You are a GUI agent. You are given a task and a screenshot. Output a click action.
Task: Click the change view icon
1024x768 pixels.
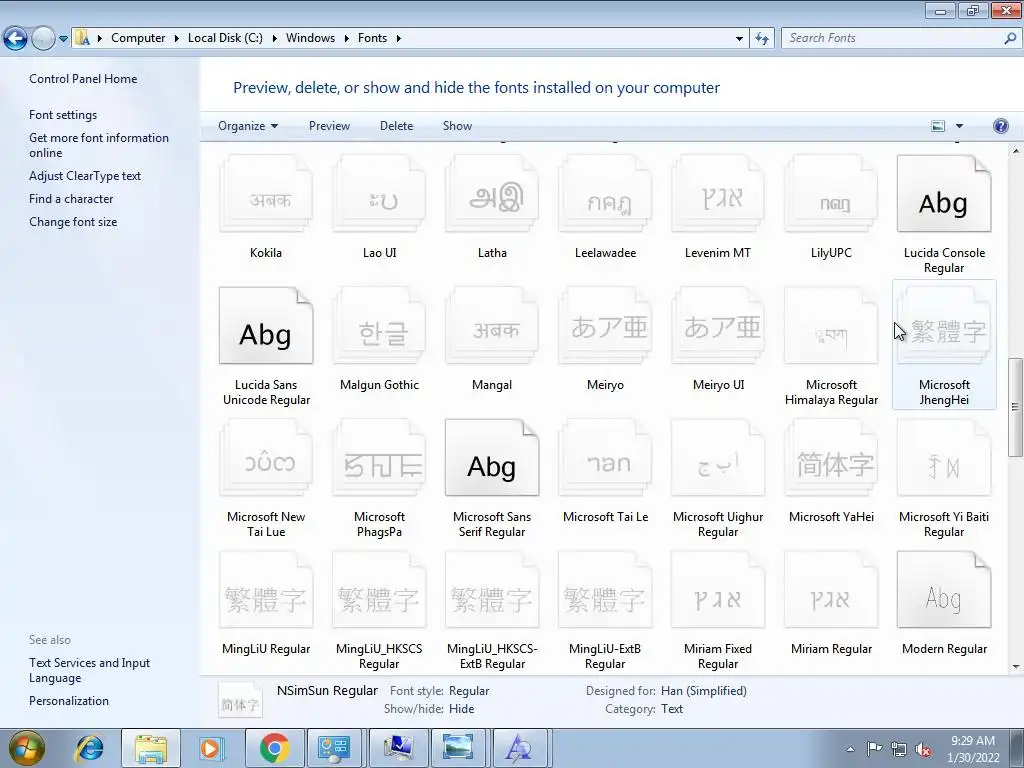(x=938, y=126)
